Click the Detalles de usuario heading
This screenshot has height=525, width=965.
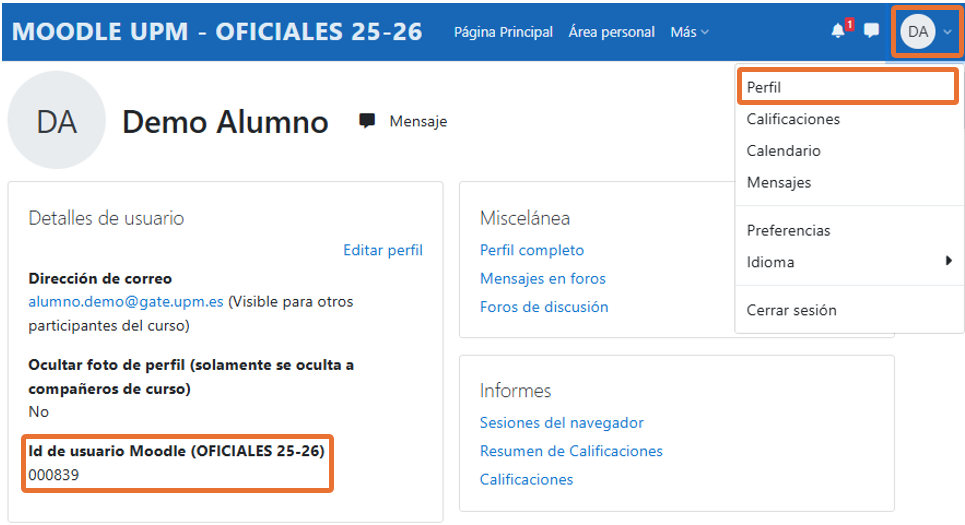[x=106, y=218]
